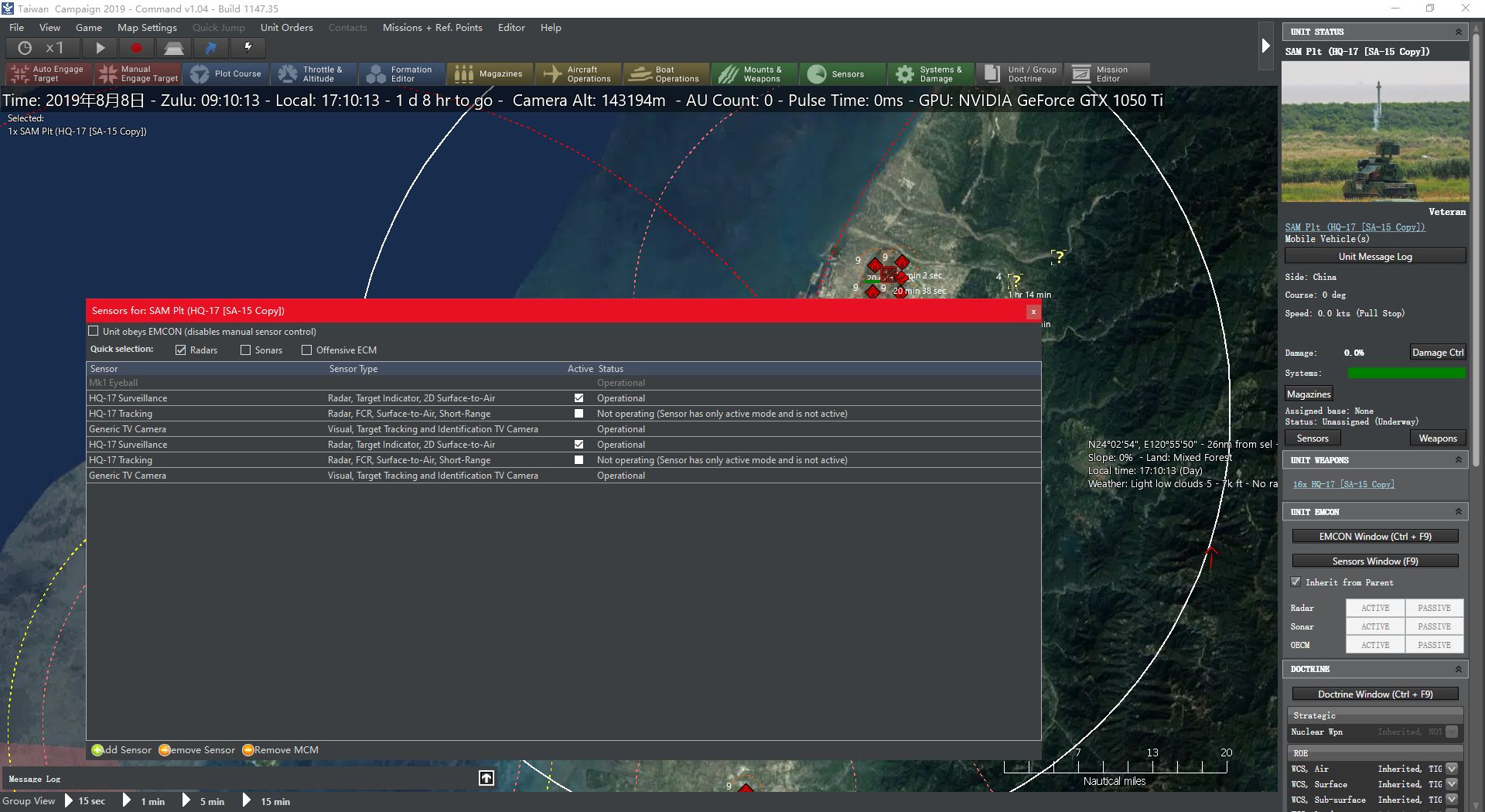
Task: Start the simulation with the play button
Action: tap(100, 48)
